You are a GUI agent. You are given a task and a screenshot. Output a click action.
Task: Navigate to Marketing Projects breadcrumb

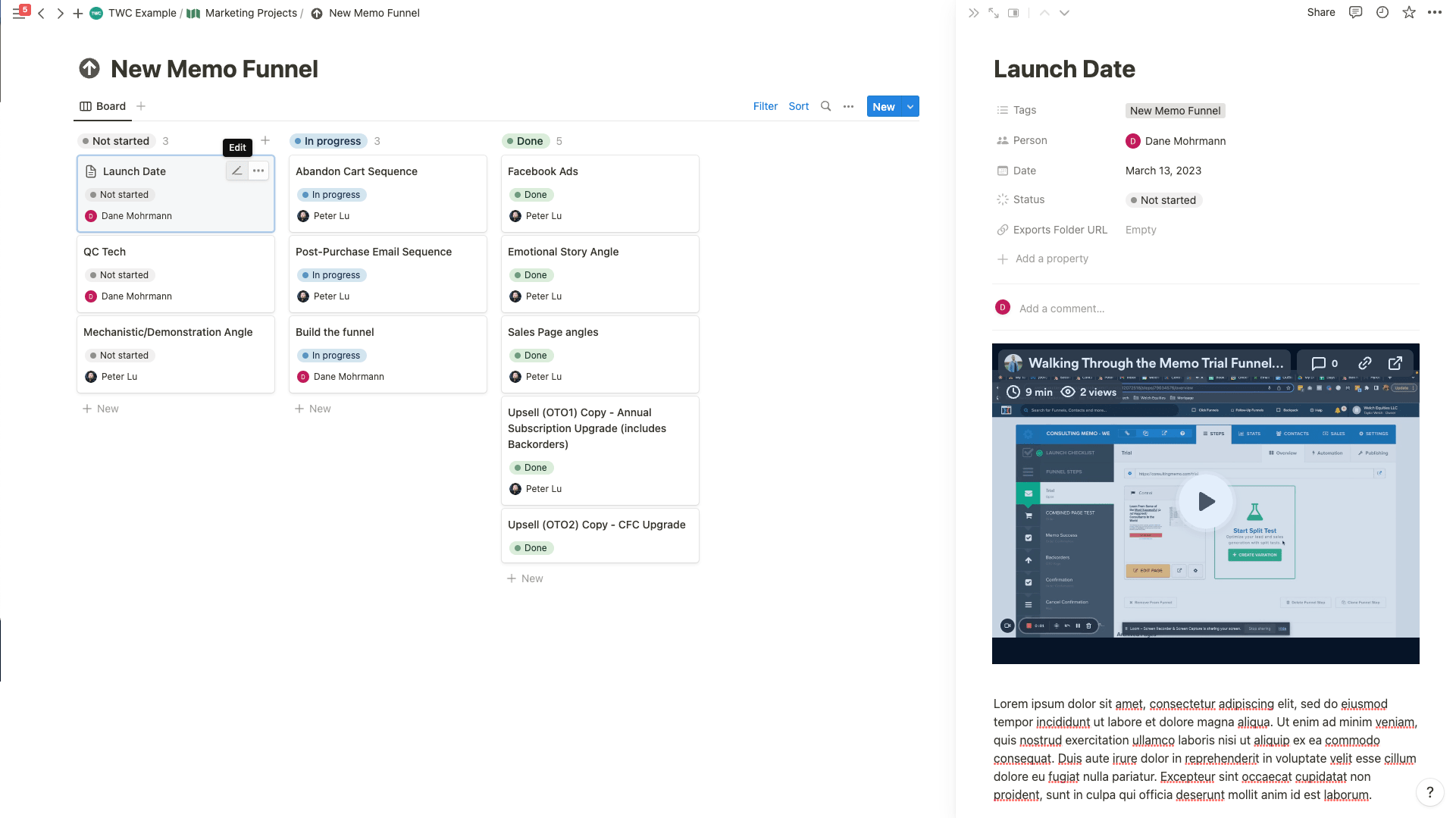[x=250, y=13]
